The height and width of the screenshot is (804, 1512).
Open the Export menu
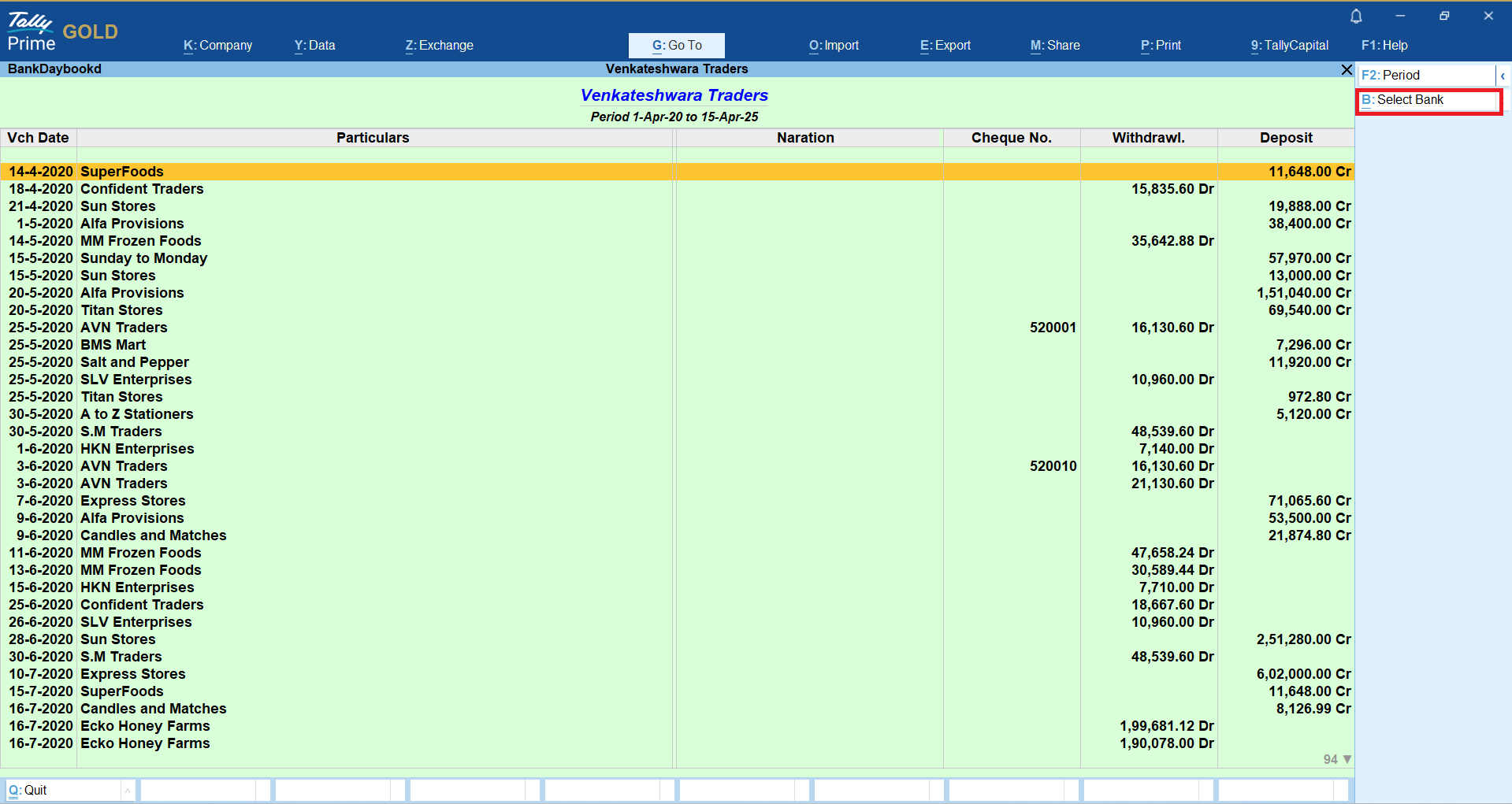point(945,46)
